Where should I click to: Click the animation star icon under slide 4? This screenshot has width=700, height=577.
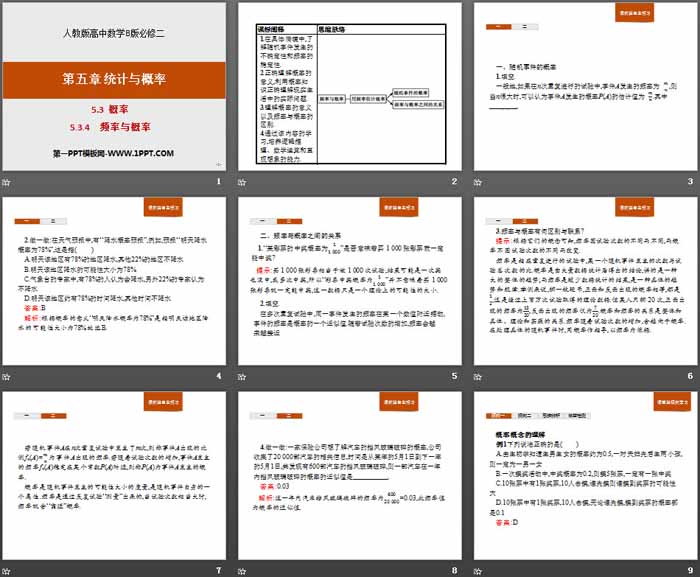tap(8, 376)
